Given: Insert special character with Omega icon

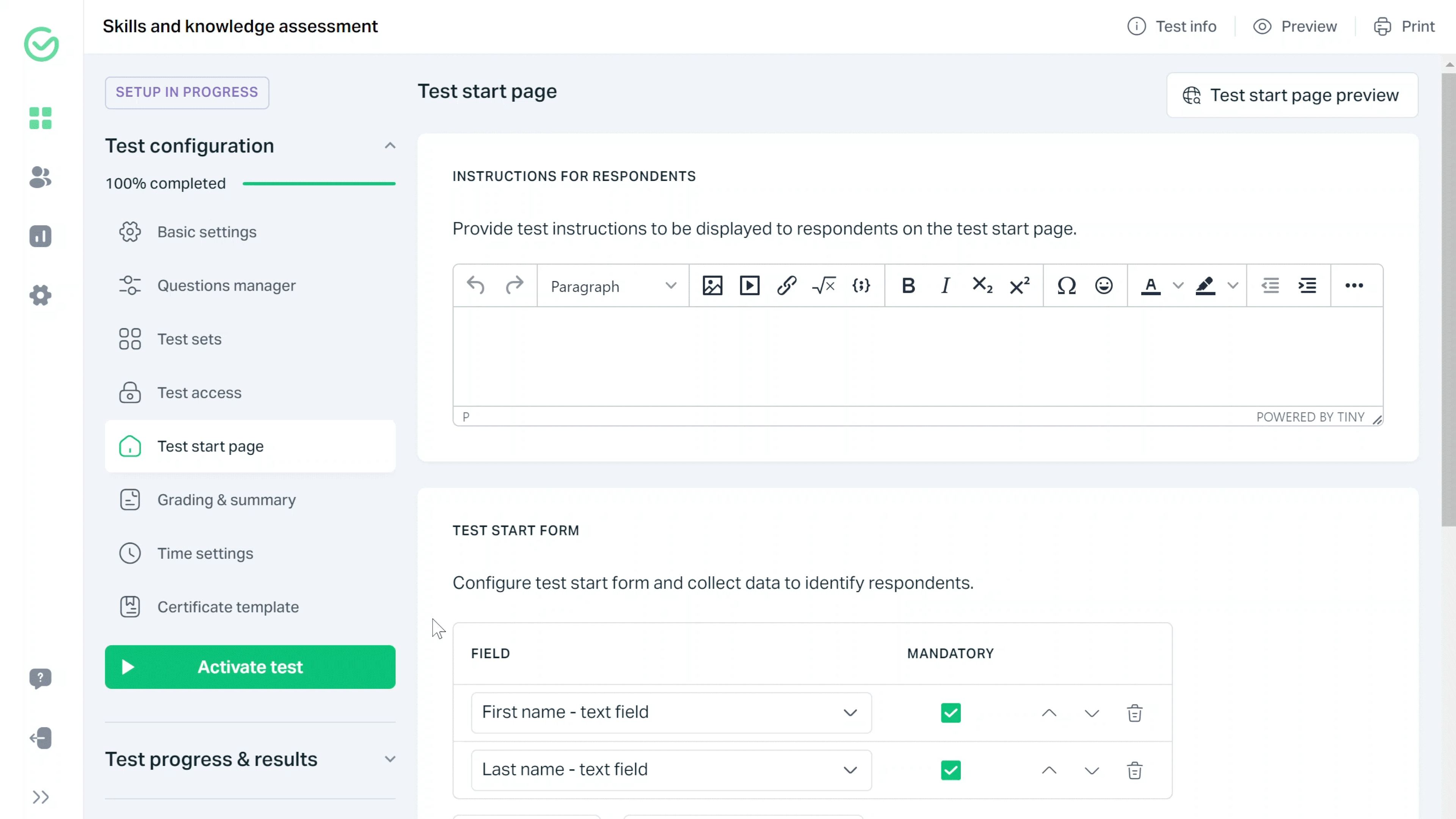Looking at the screenshot, I should pyautogui.click(x=1067, y=286).
